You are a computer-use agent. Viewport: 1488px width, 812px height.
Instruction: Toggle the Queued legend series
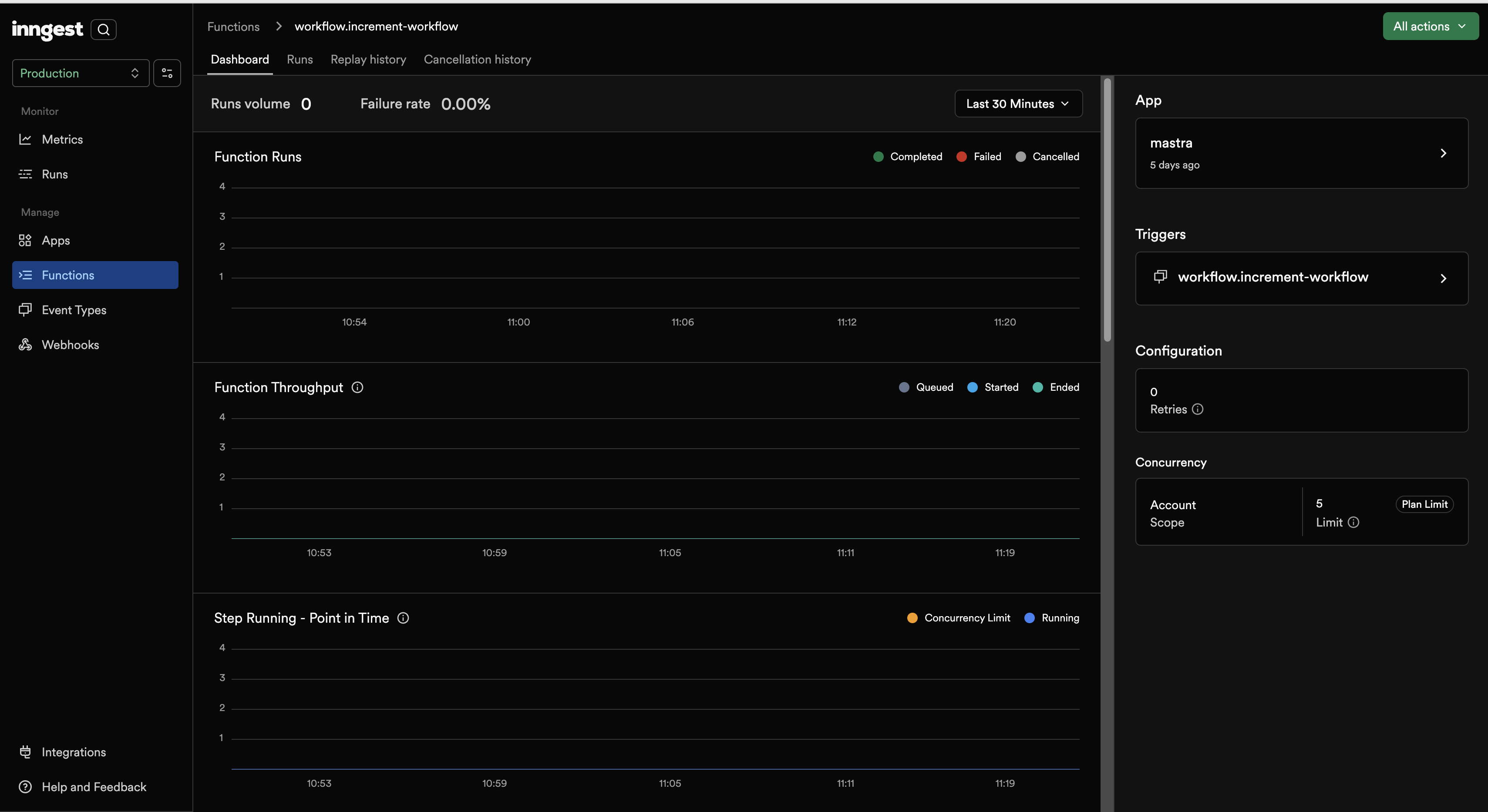[926, 387]
